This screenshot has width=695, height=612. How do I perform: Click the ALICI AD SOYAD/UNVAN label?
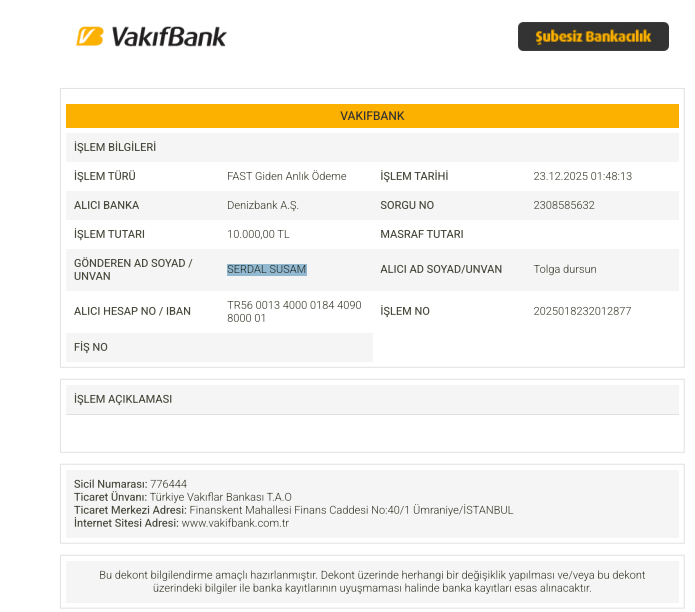point(441,269)
